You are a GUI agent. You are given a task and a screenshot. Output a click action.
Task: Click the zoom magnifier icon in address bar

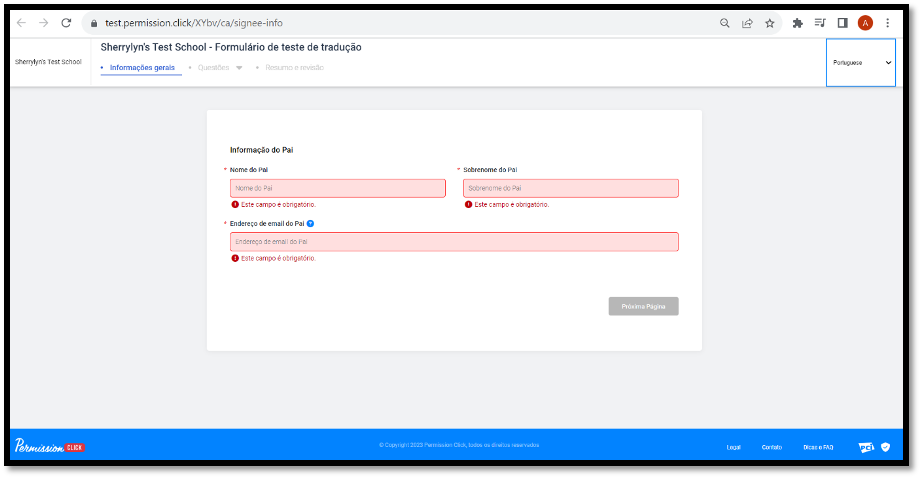click(x=724, y=23)
